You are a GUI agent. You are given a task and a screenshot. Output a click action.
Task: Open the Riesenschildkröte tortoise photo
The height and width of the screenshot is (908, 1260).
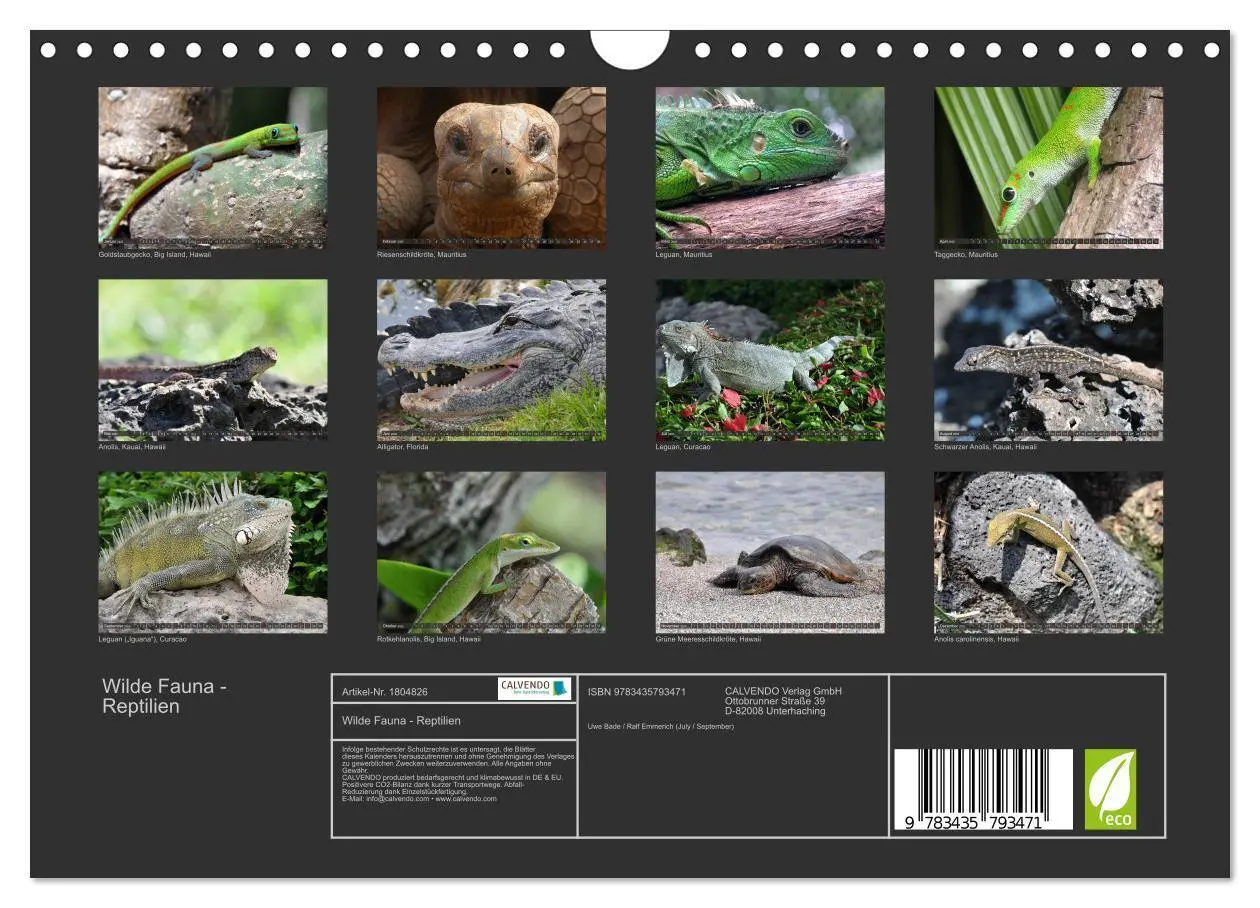[491, 167]
